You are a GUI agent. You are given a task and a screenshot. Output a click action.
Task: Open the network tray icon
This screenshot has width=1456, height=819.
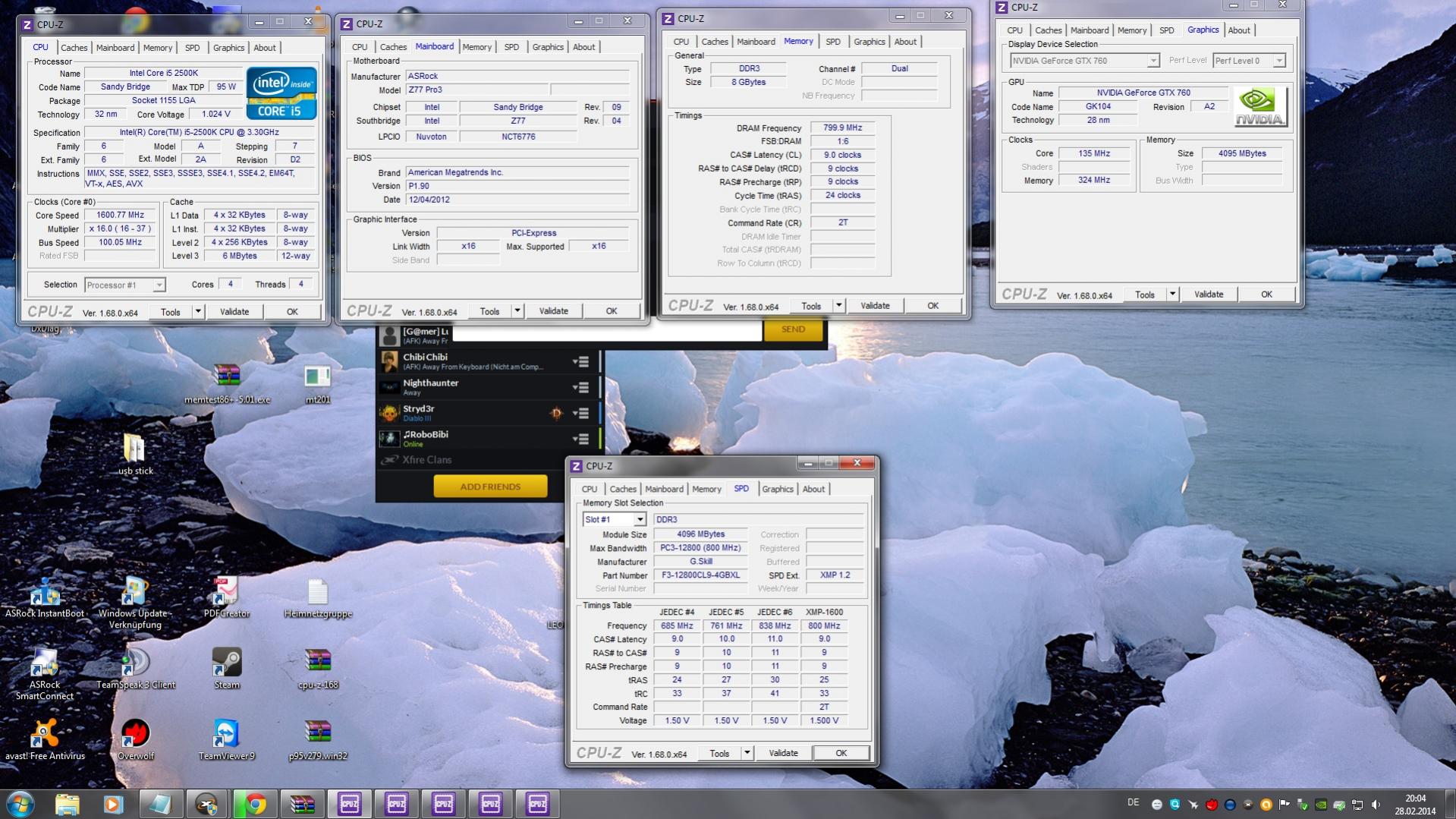point(1357,805)
